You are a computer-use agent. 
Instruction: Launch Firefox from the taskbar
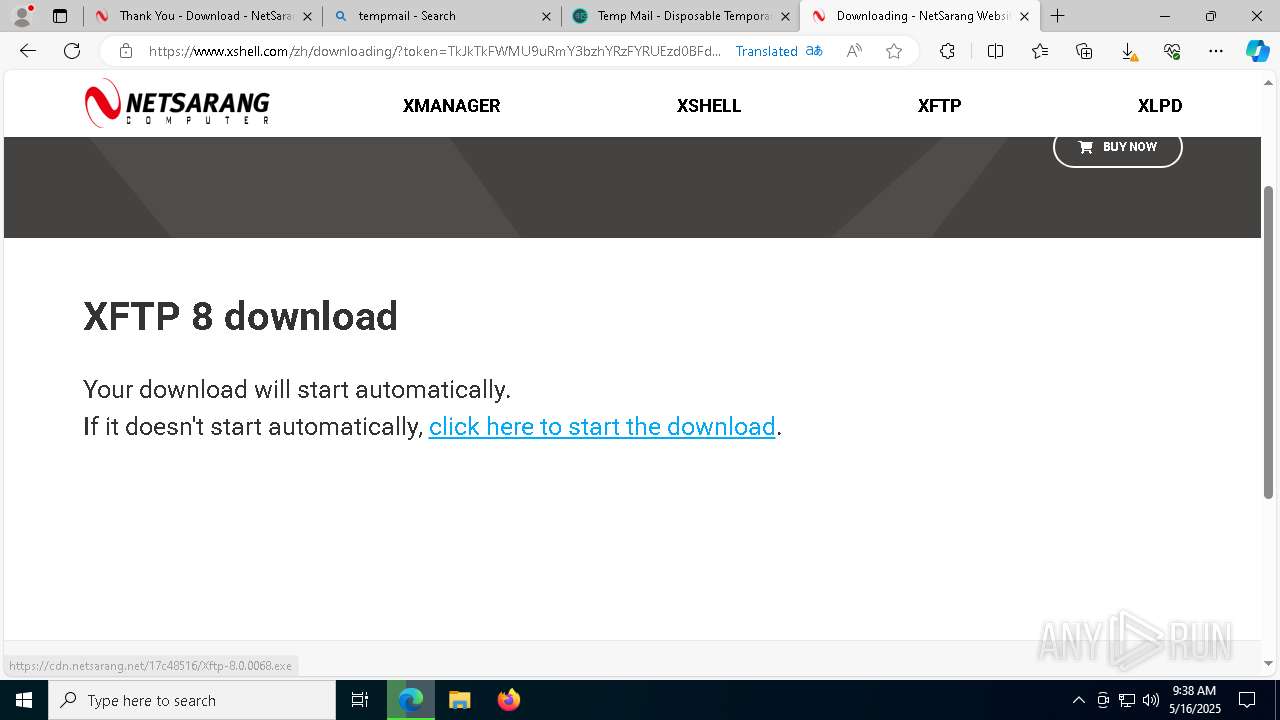509,700
